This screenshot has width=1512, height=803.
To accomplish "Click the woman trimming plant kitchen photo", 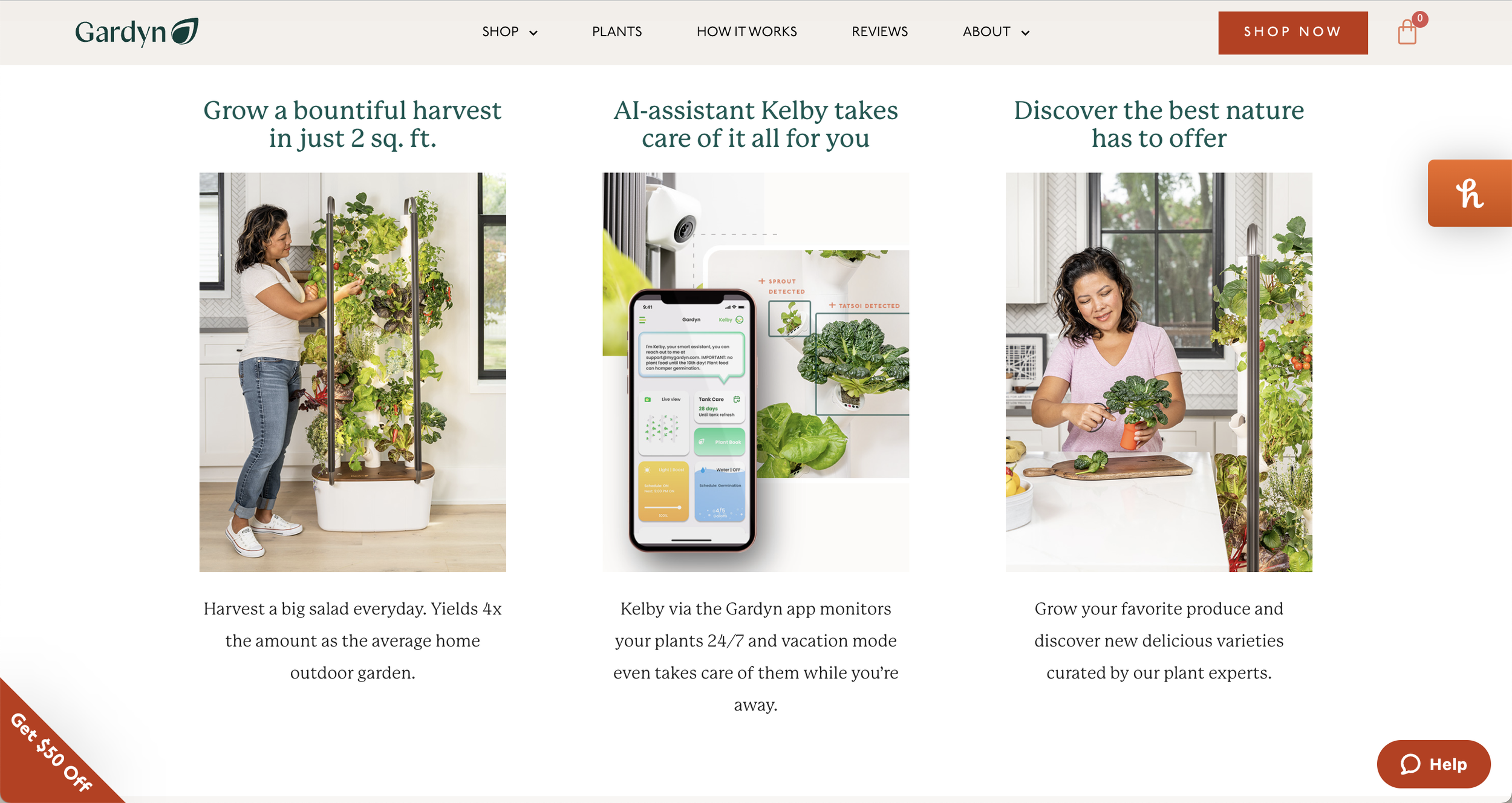I will click(x=1159, y=372).
